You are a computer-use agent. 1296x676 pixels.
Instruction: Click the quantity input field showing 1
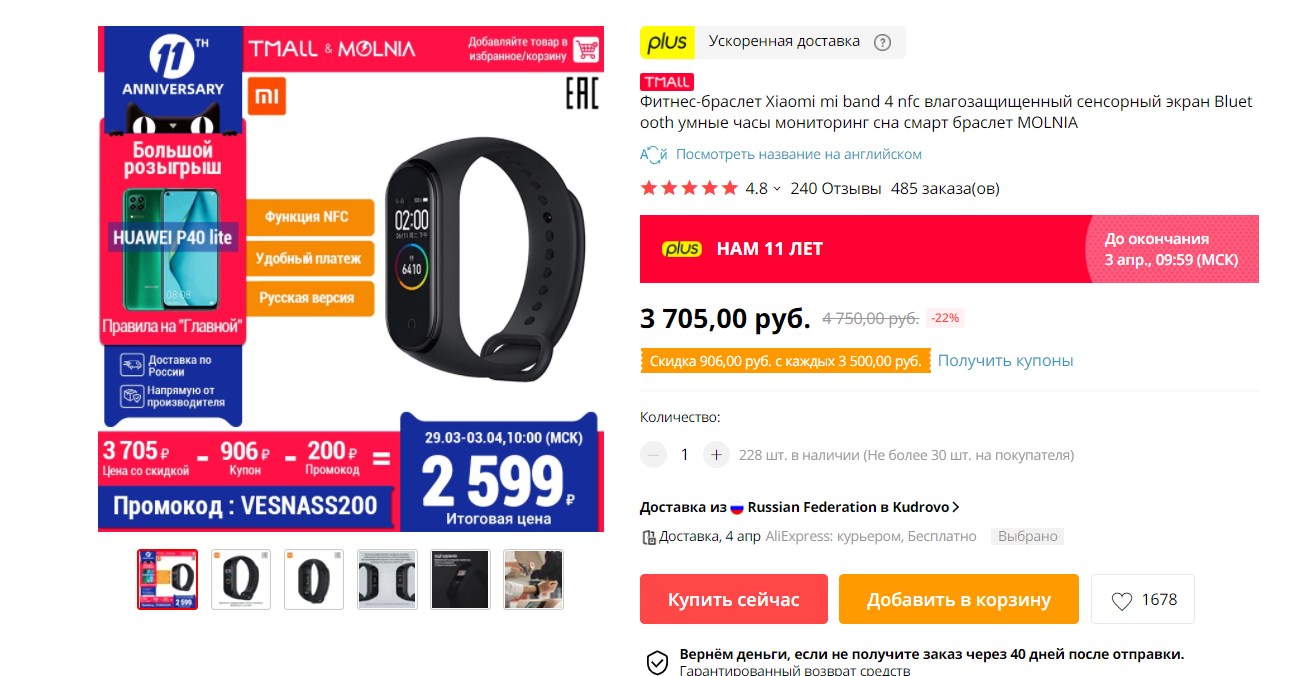685,455
